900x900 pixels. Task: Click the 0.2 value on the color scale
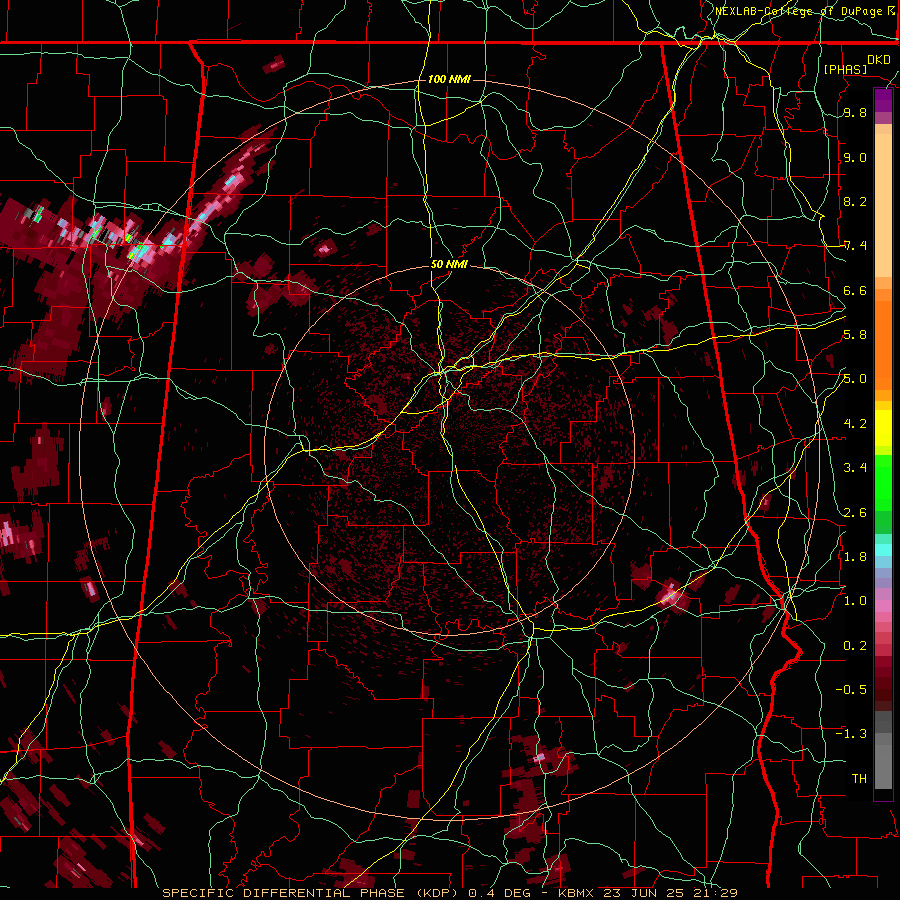point(855,646)
